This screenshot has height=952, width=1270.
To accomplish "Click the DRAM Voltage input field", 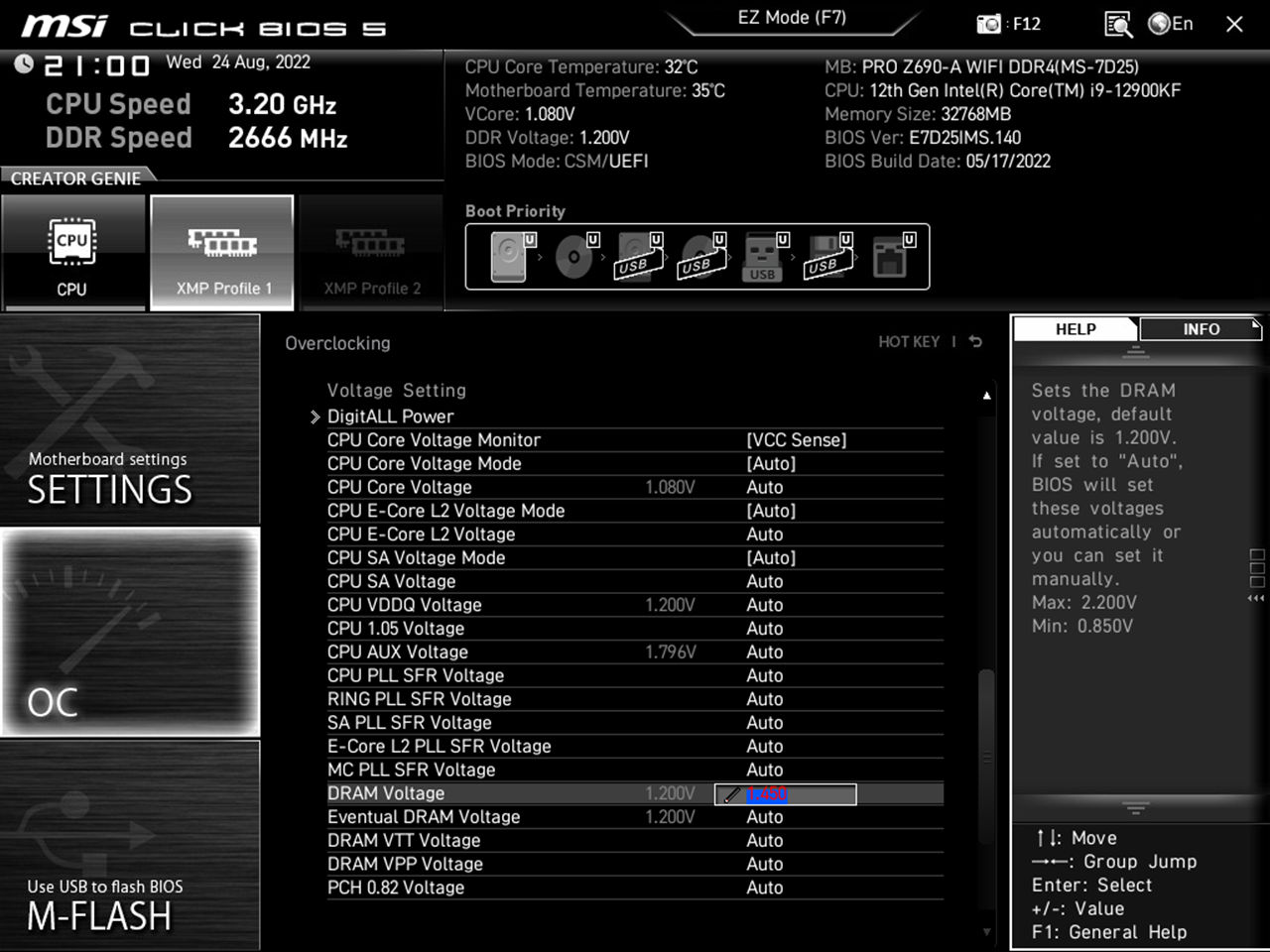I will pos(784,793).
